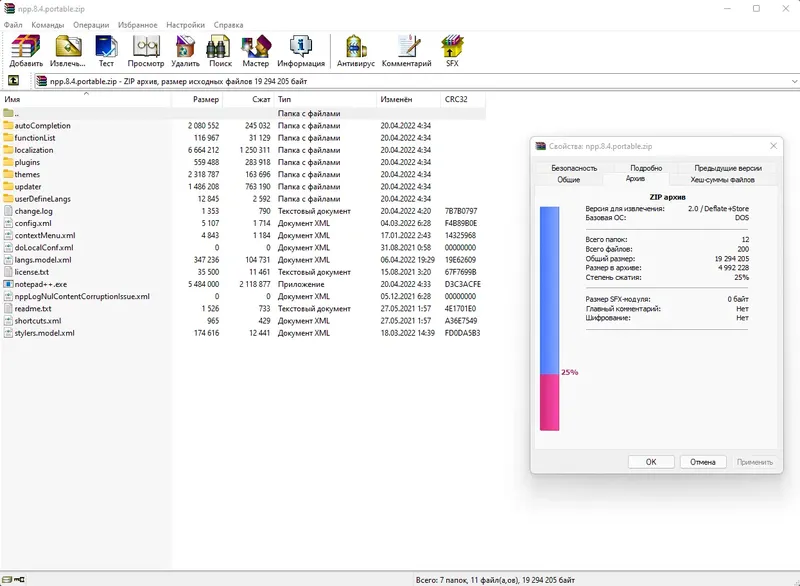Viewport: 800px width, 586px height.
Task: Select the shortcuts.xml file row
Action: tap(243, 321)
